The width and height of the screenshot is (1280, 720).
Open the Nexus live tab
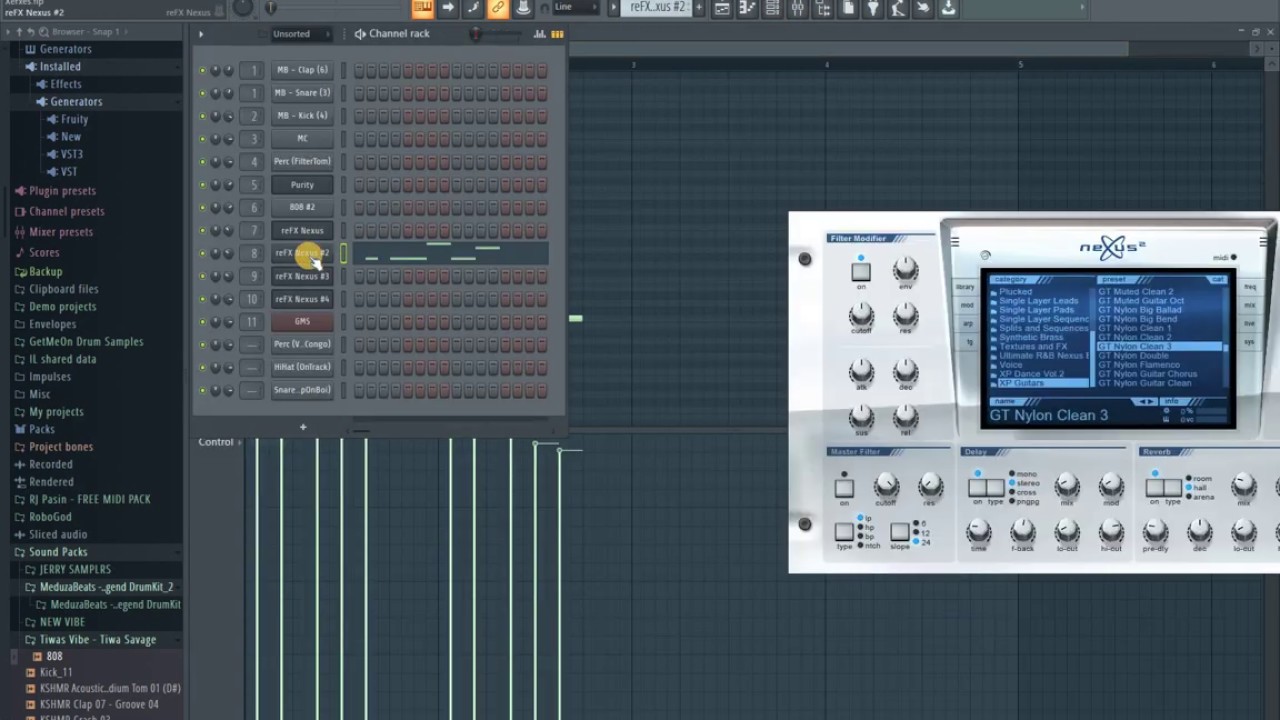point(1249,323)
